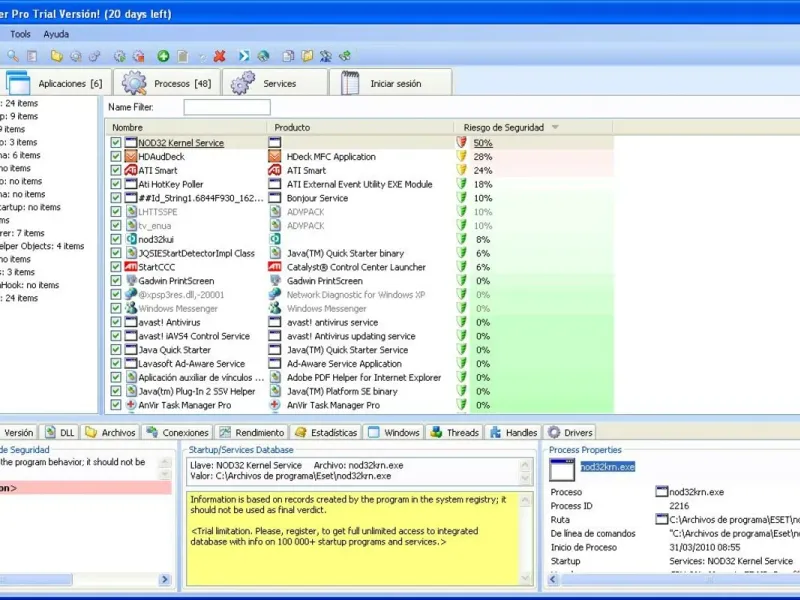Open the Iniciar sesión tab
The height and width of the screenshot is (600, 800).
coord(391,83)
